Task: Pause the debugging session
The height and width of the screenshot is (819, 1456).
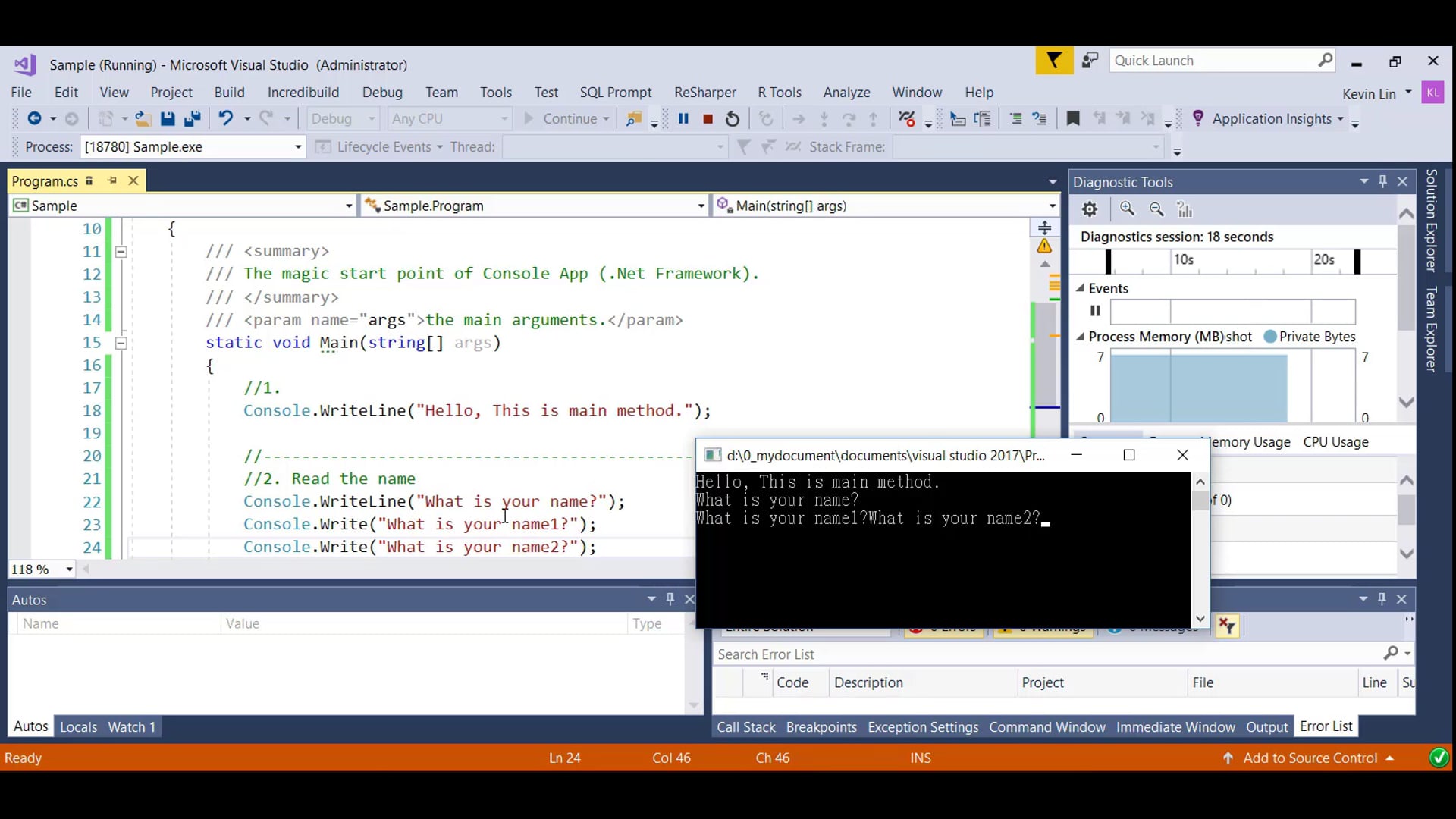Action: coord(685,119)
